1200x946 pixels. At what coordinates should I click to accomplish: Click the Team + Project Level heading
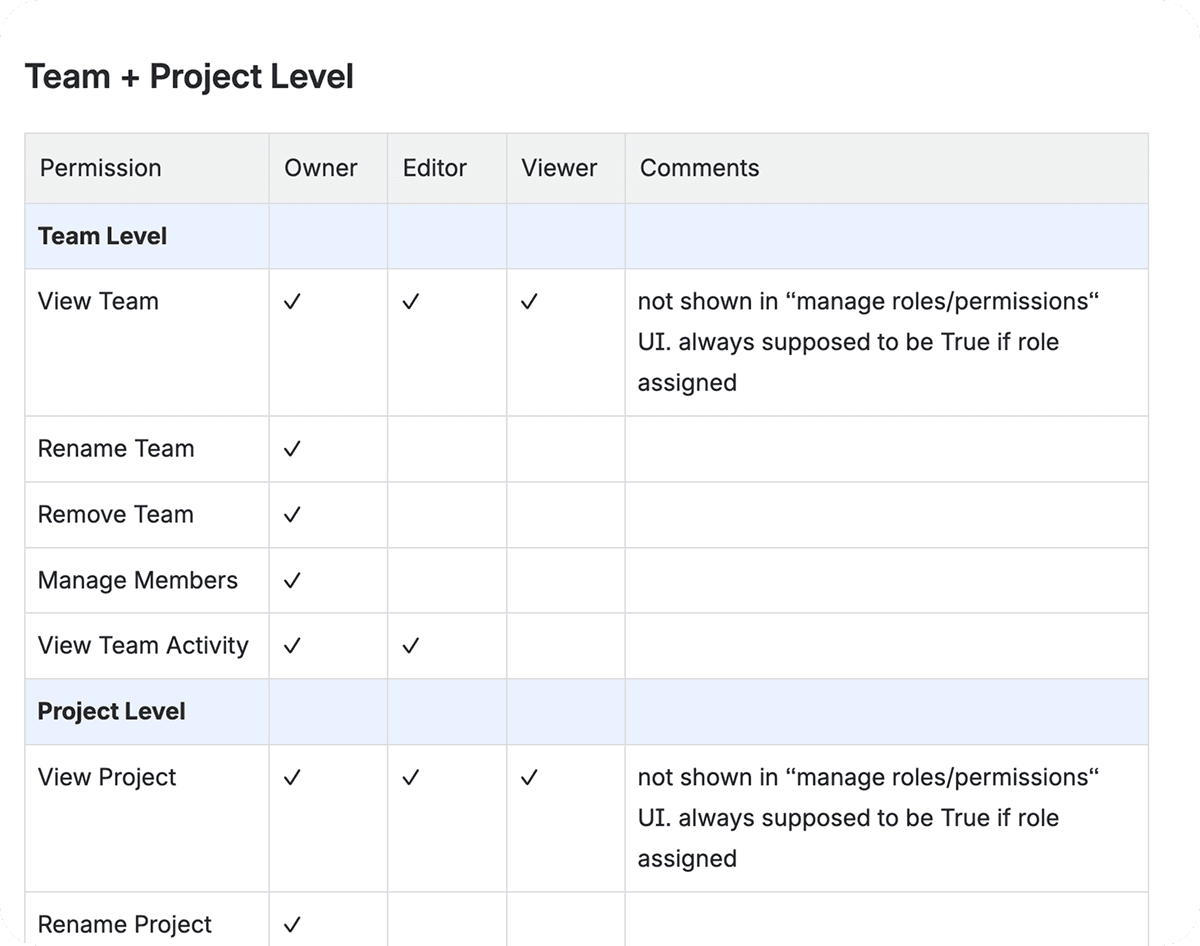click(189, 76)
